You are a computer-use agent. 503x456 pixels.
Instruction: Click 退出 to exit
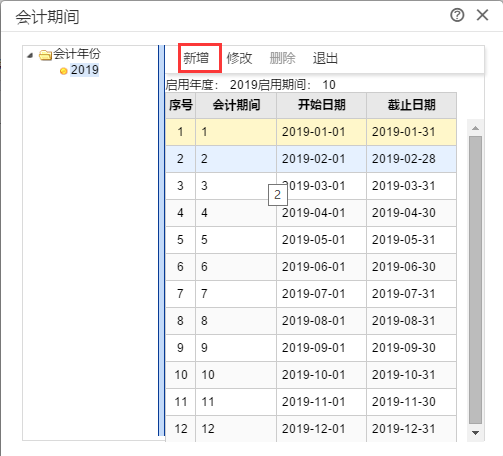pyautogui.click(x=325, y=58)
